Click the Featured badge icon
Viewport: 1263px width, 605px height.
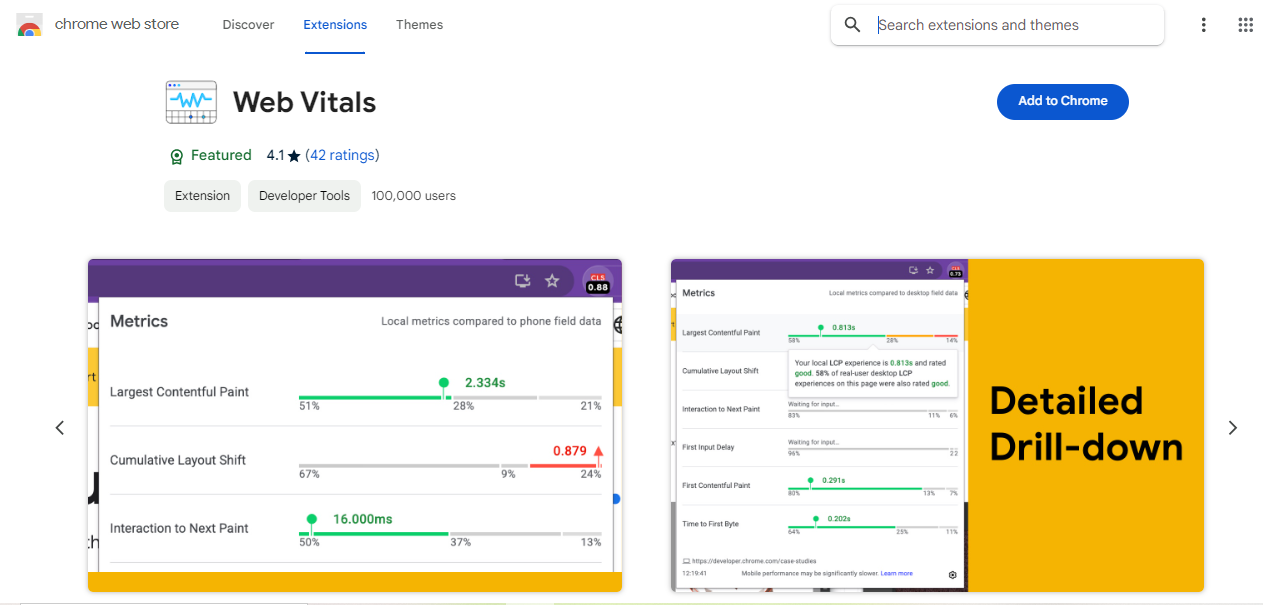click(x=176, y=156)
